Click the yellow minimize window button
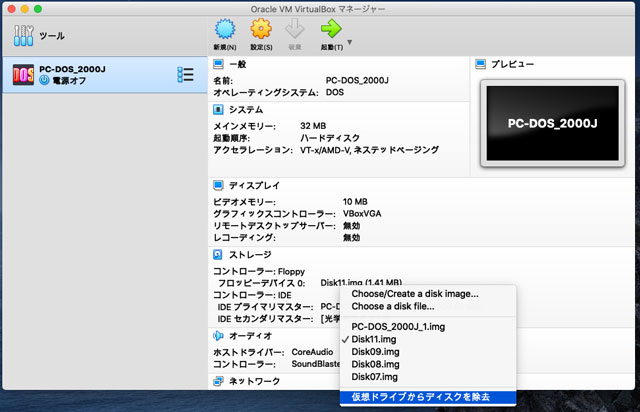This screenshot has height=412, width=640. click(25, 9)
